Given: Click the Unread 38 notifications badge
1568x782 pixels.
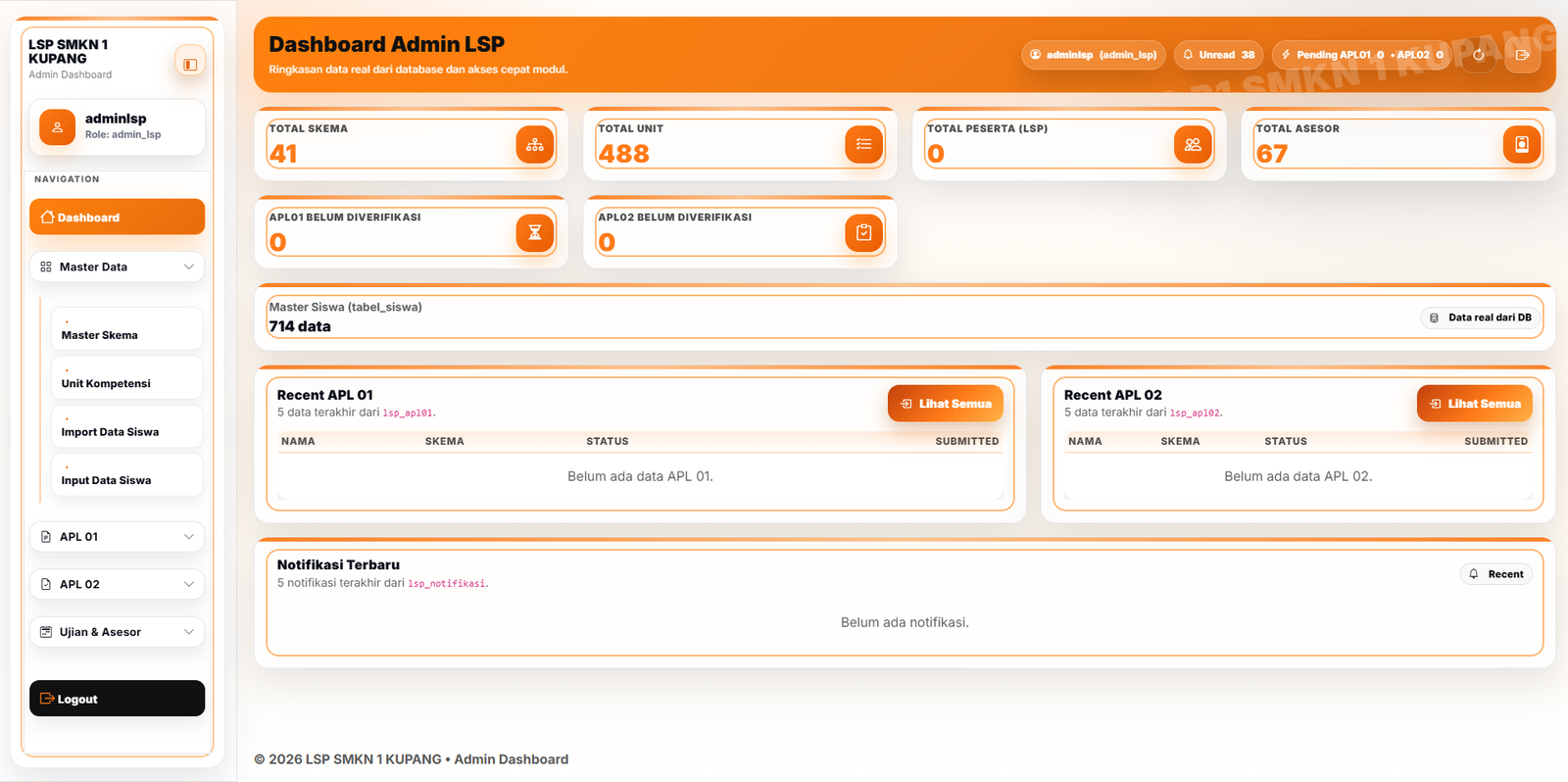Looking at the screenshot, I should point(1218,55).
